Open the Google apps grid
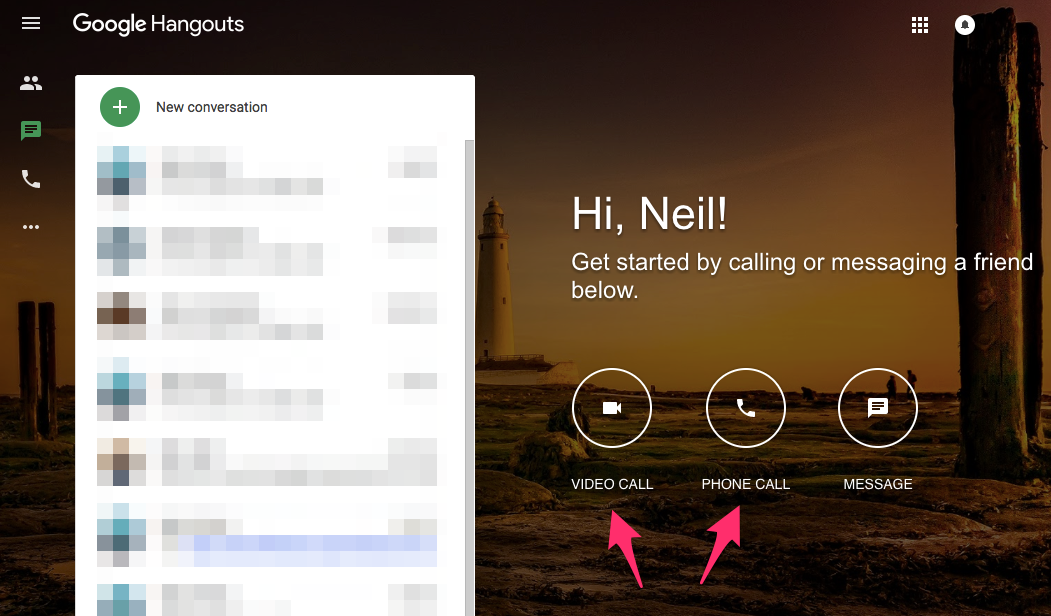This screenshot has width=1051, height=616. click(x=920, y=25)
